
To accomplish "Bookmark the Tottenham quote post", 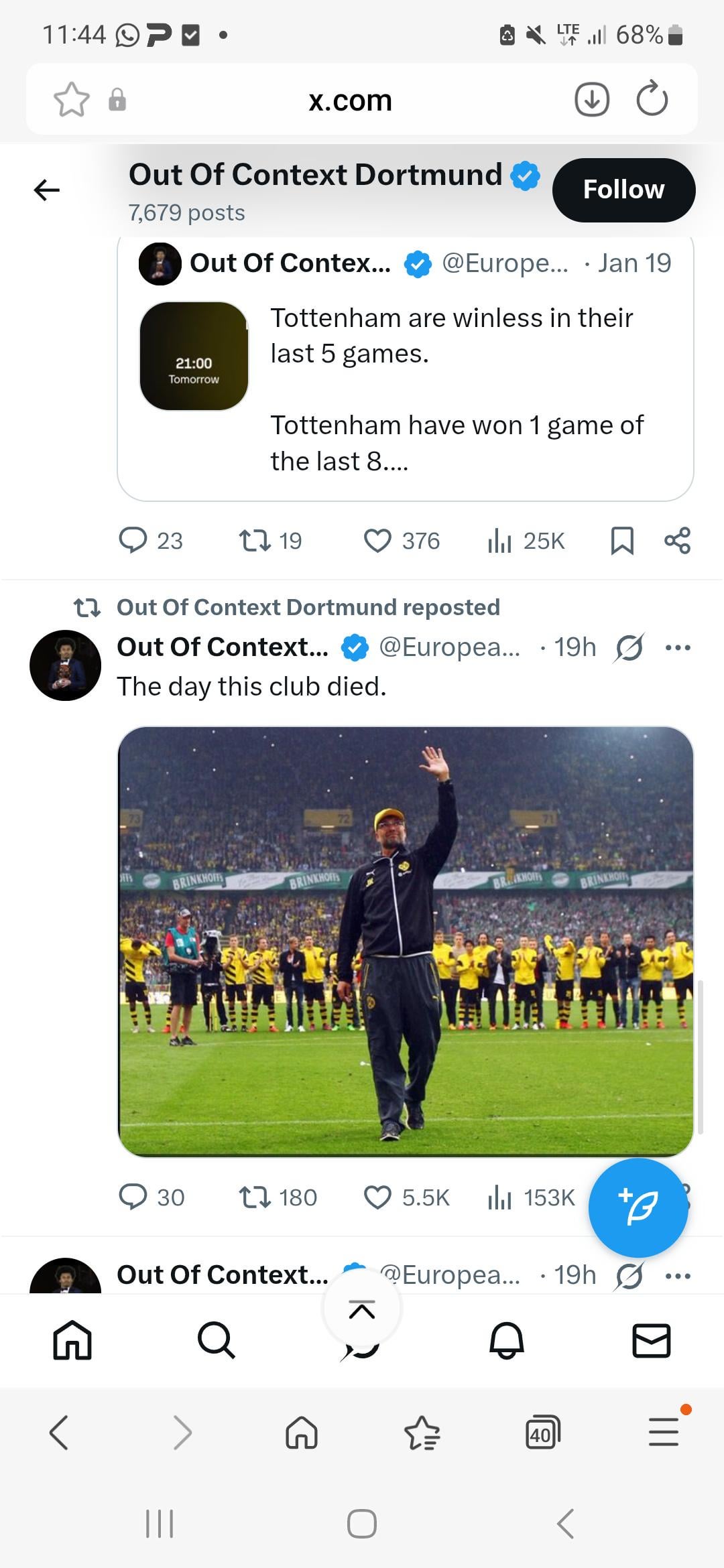I will point(622,541).
